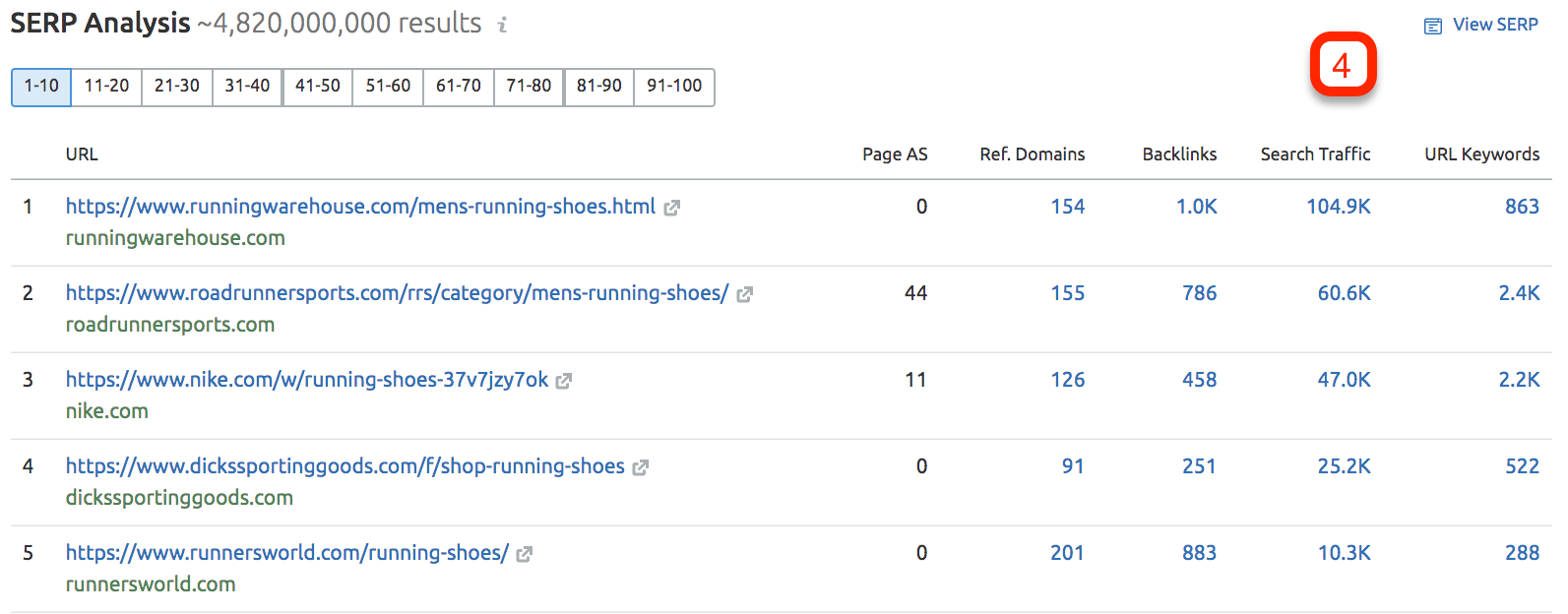Open the roadrunnersports.com mens-running-shoes category URL
Image resolution: width=1568 pixels, height=614 pixels.
coord(397,293)
